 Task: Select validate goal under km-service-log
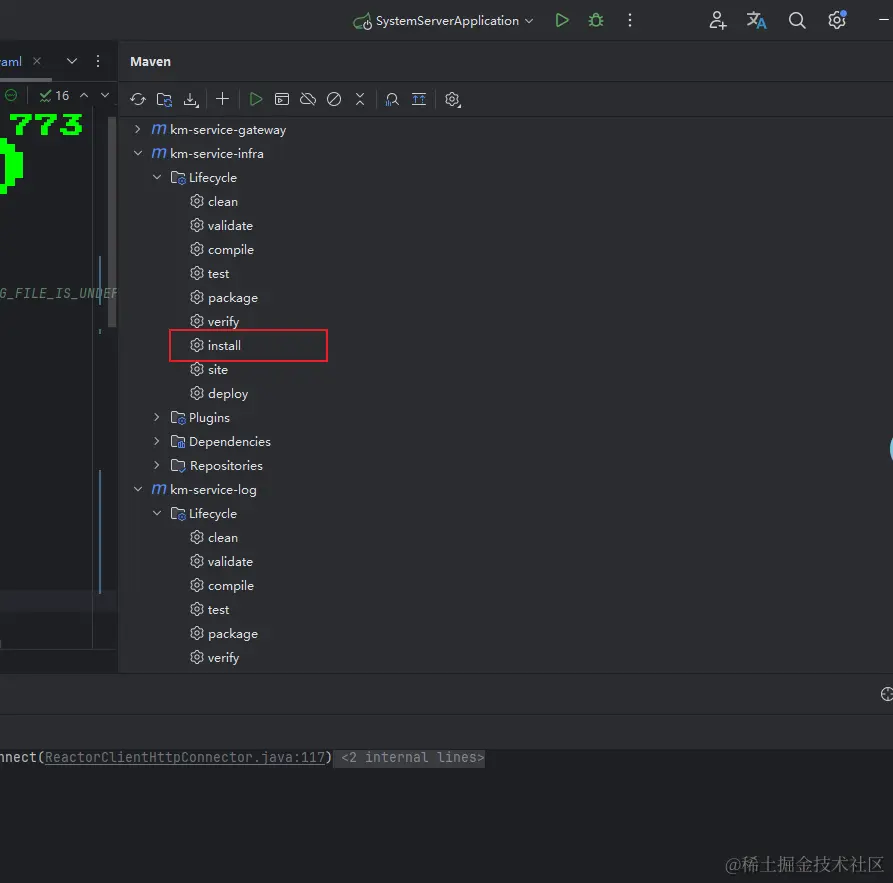222,561
